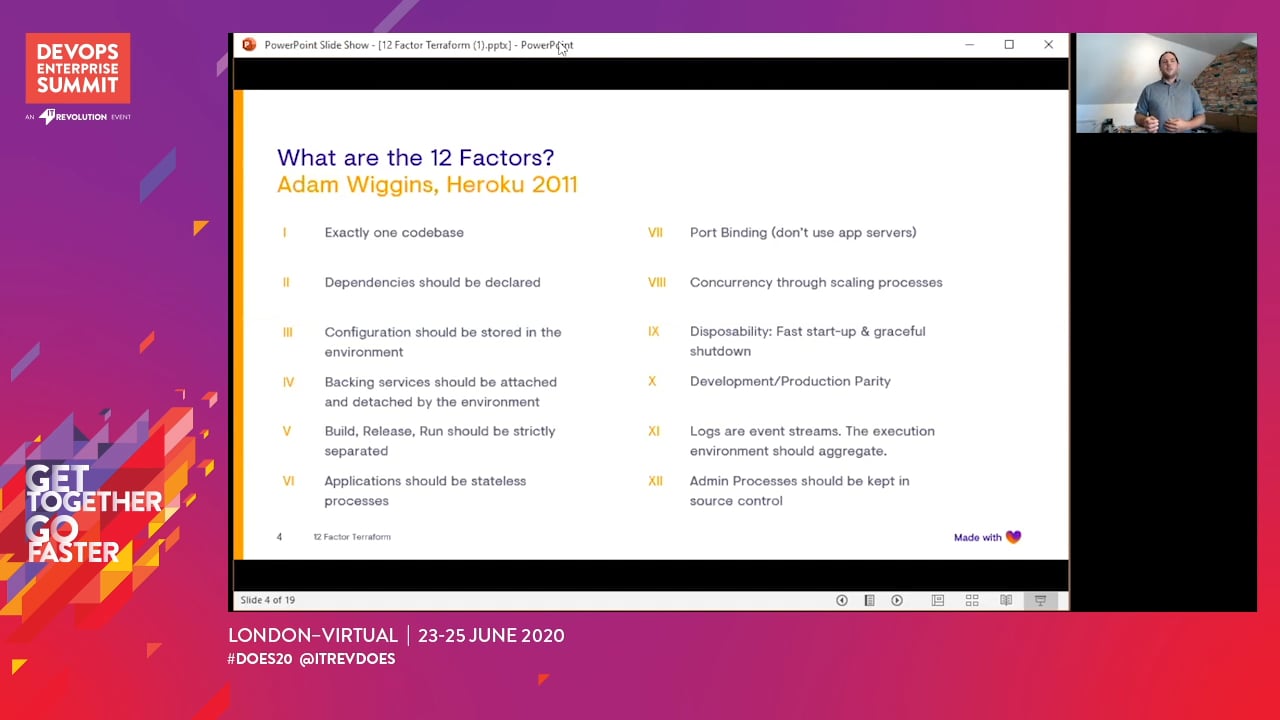Click the '12 Factor Terraform' footer text
The width and height of the screenshot is (1280, 720).
pyautogui.click(x=352, y=537)
